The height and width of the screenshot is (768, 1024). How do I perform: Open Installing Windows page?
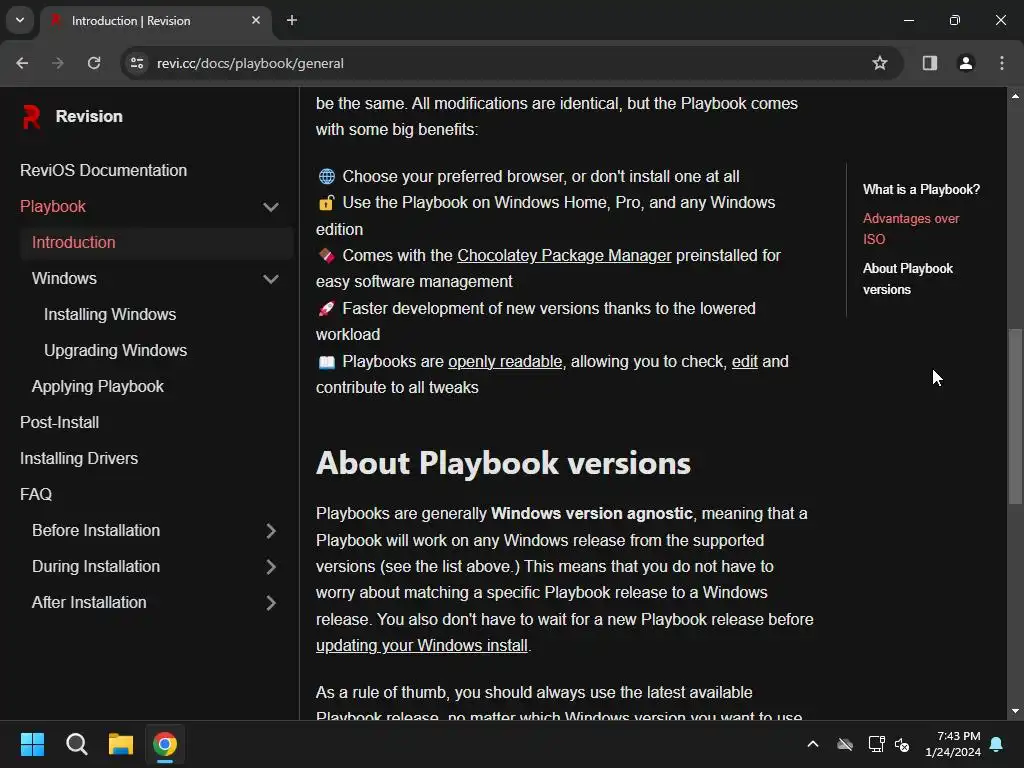(x=110, y=314)
